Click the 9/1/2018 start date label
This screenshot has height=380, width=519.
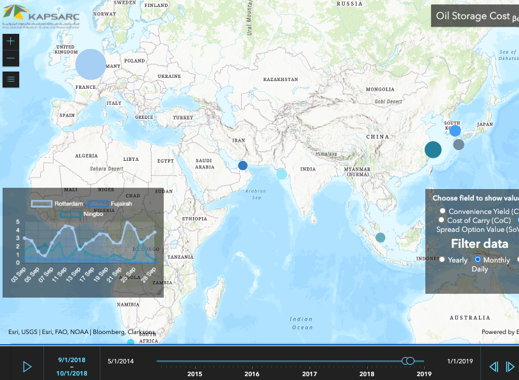pyautogui.click(x=72, y=360)
